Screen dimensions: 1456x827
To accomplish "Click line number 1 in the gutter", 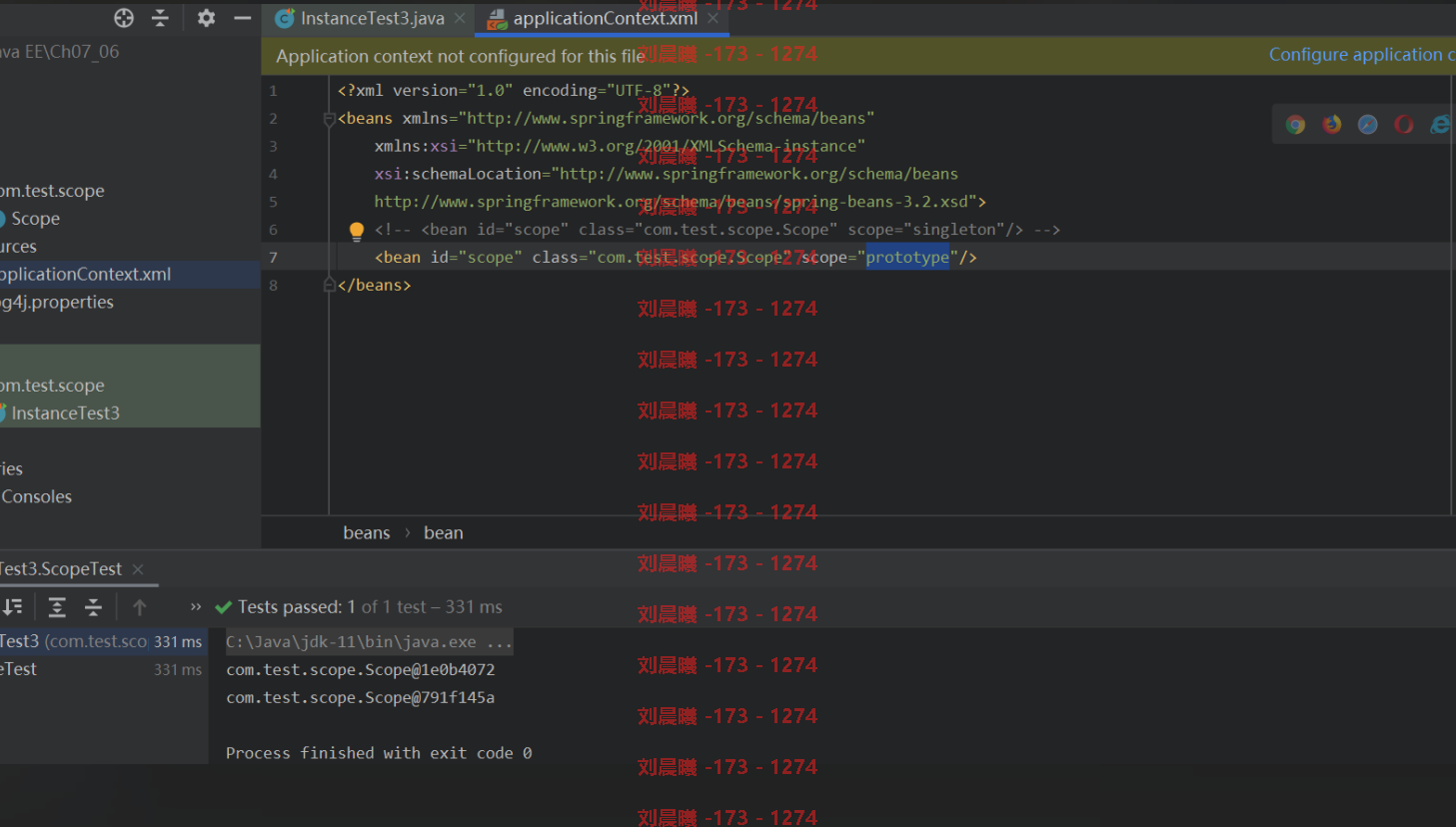I will pos(273,91).
